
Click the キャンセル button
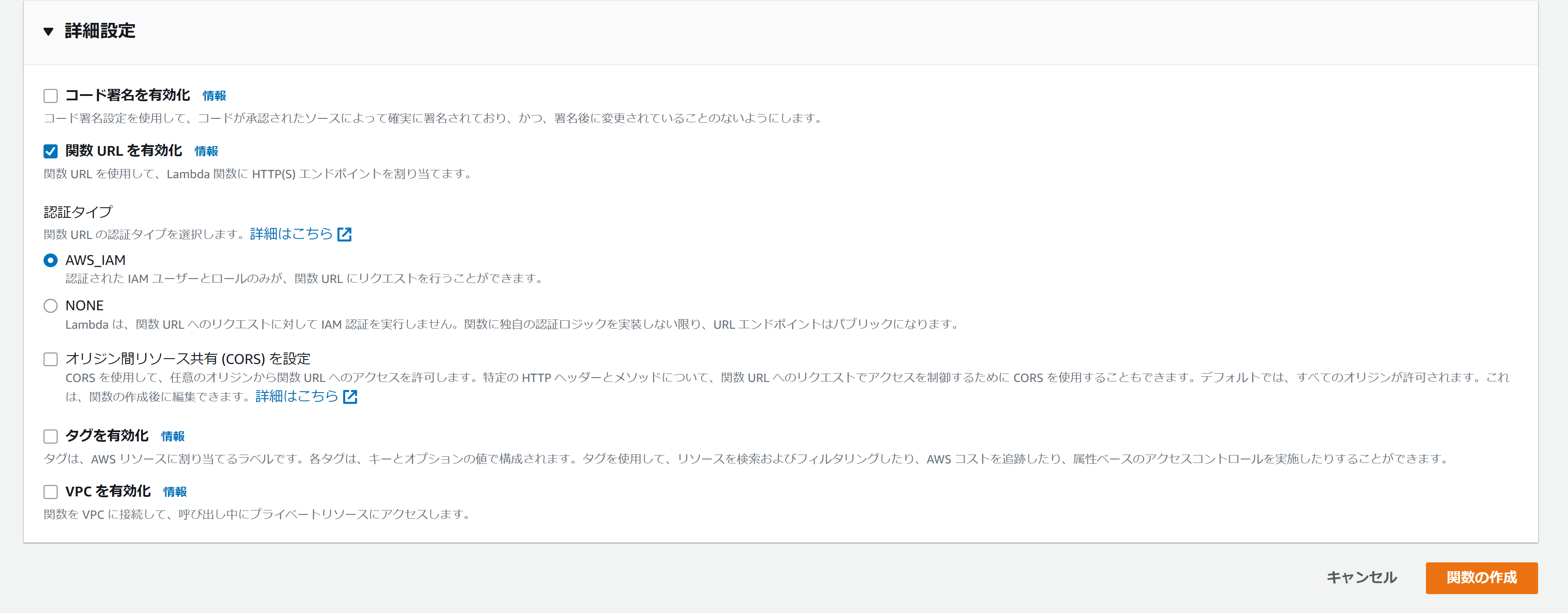[x=1361, y=578]
